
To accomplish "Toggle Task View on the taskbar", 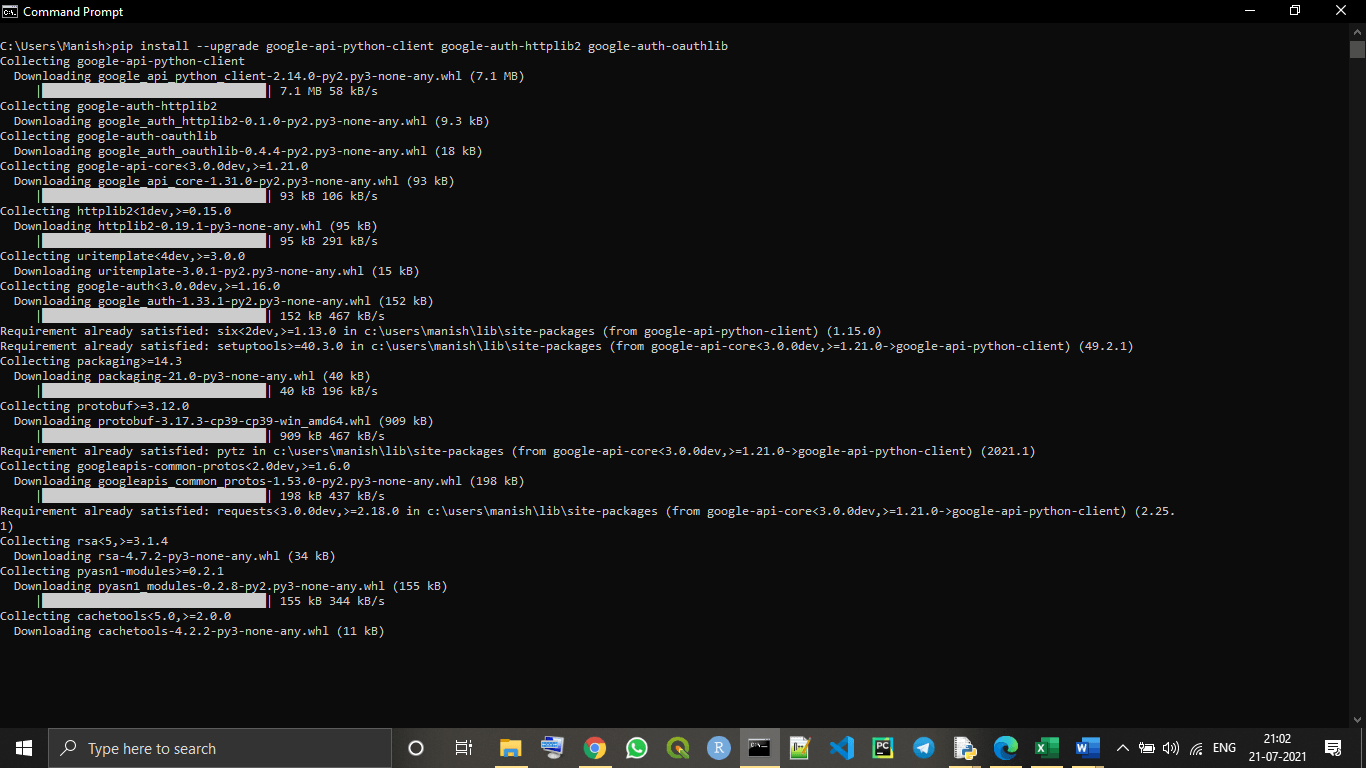I will pyautogui.click(x=463, y=747).
